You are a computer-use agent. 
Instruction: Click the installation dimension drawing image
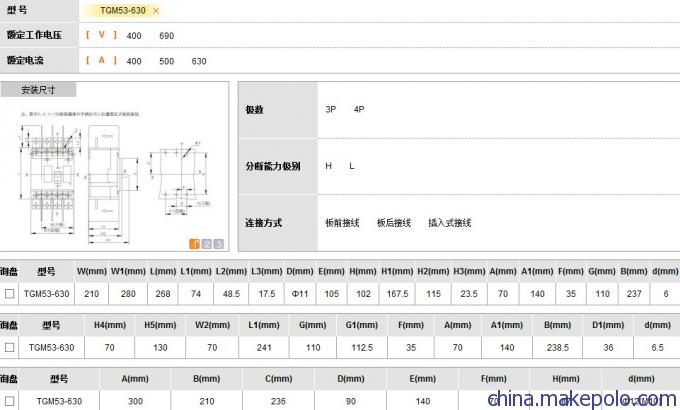click(x=114, y=178)
